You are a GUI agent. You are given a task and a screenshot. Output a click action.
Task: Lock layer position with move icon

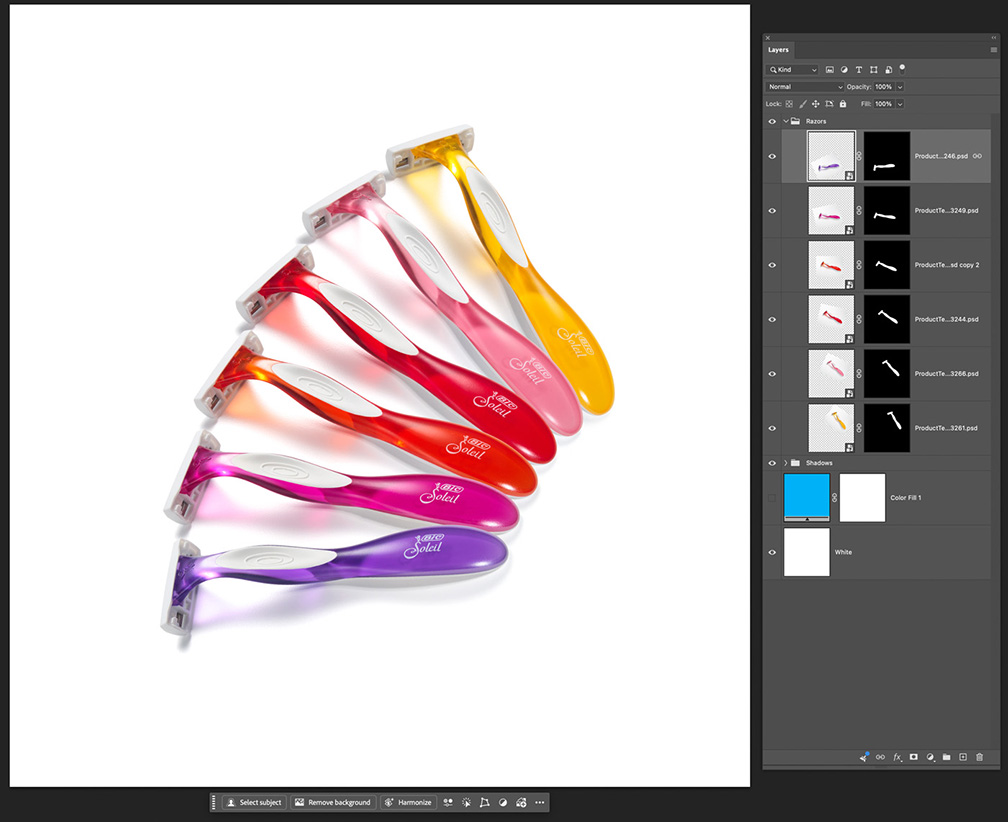[815, 103]
